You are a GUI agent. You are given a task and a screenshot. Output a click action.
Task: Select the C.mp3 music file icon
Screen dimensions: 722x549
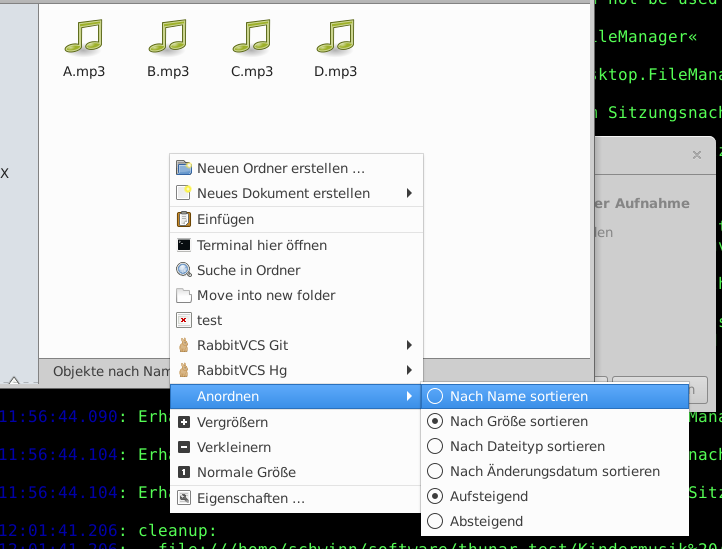(x=252, y=36)
